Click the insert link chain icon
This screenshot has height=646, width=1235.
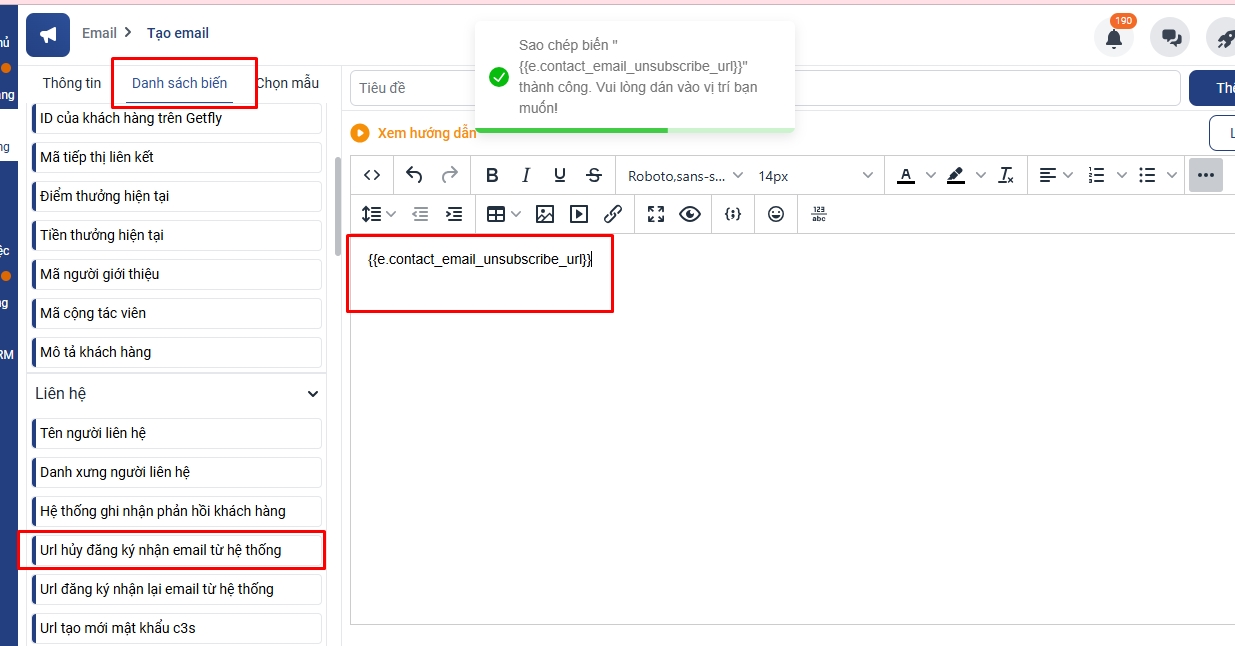(x=613, y=214)
